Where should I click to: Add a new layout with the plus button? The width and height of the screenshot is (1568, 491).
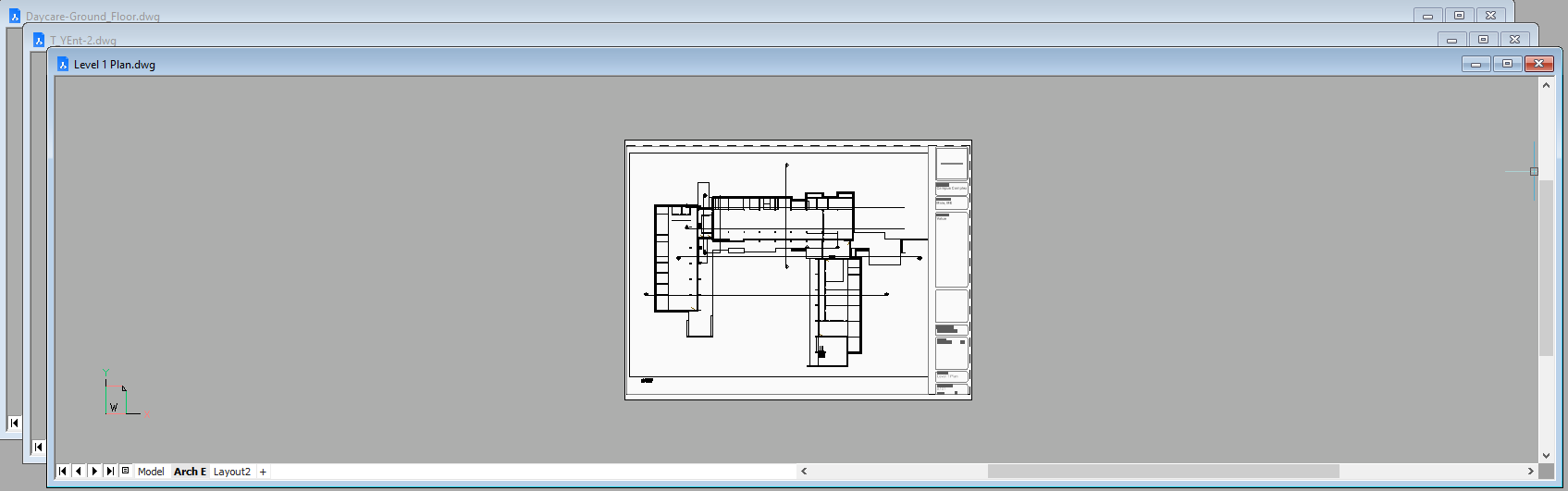[263, 472]
